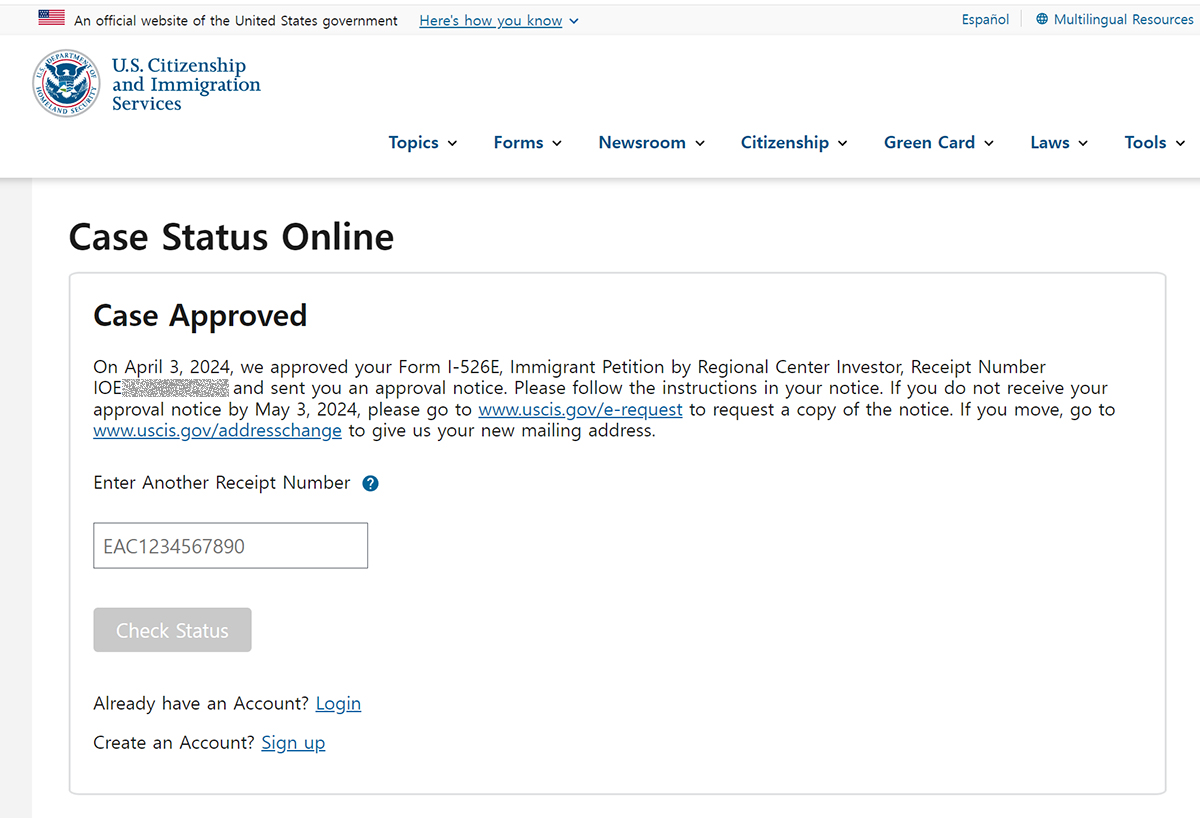Click "An official website of the United States government" text
Viewport: 1200px width, 818px height.
236,20
